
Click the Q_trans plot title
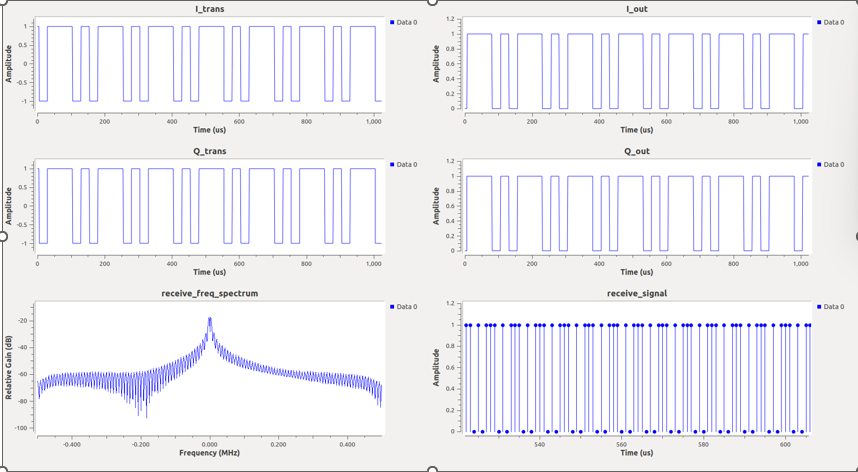(x=209, y=151)
